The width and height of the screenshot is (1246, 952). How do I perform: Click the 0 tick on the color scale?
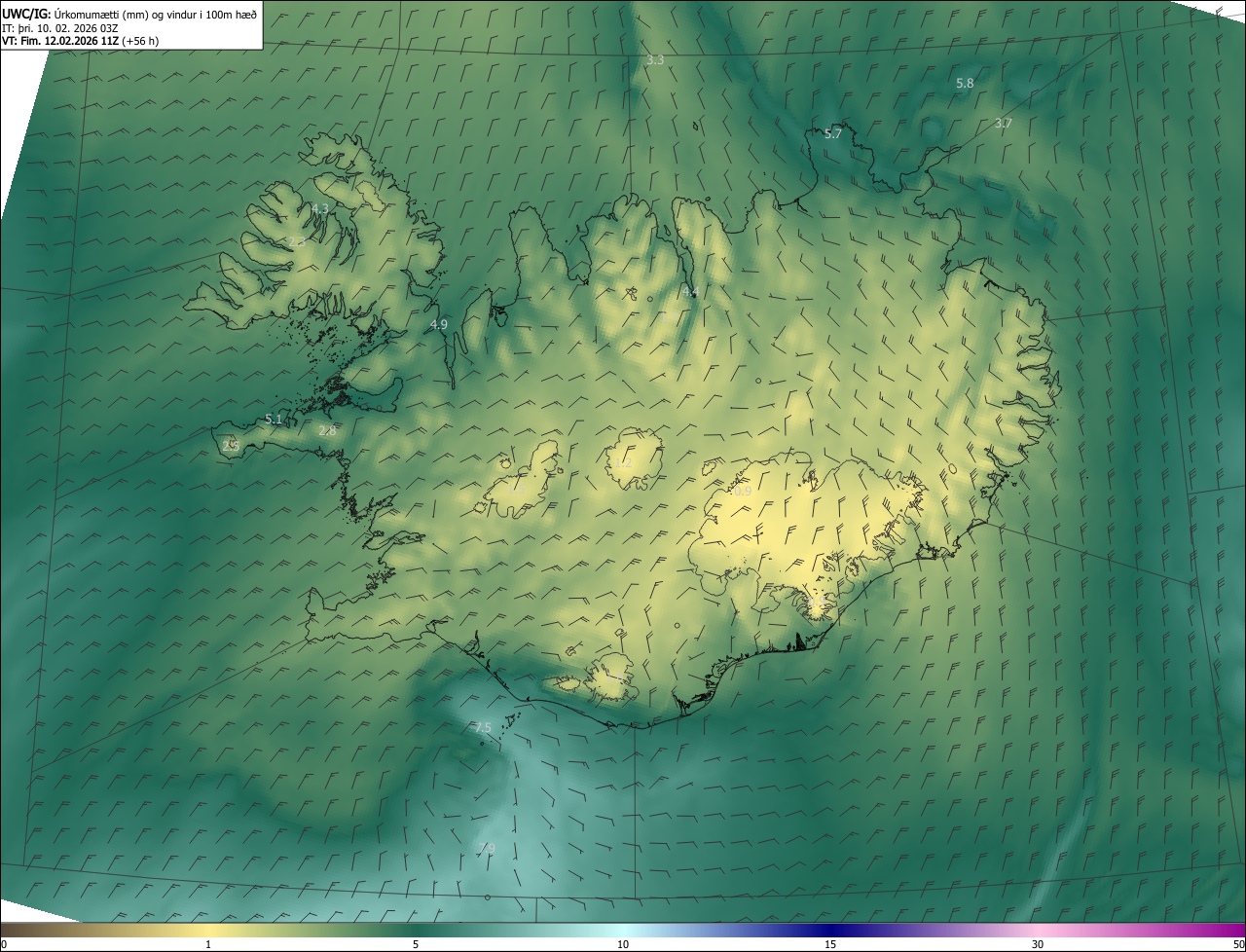4,944
